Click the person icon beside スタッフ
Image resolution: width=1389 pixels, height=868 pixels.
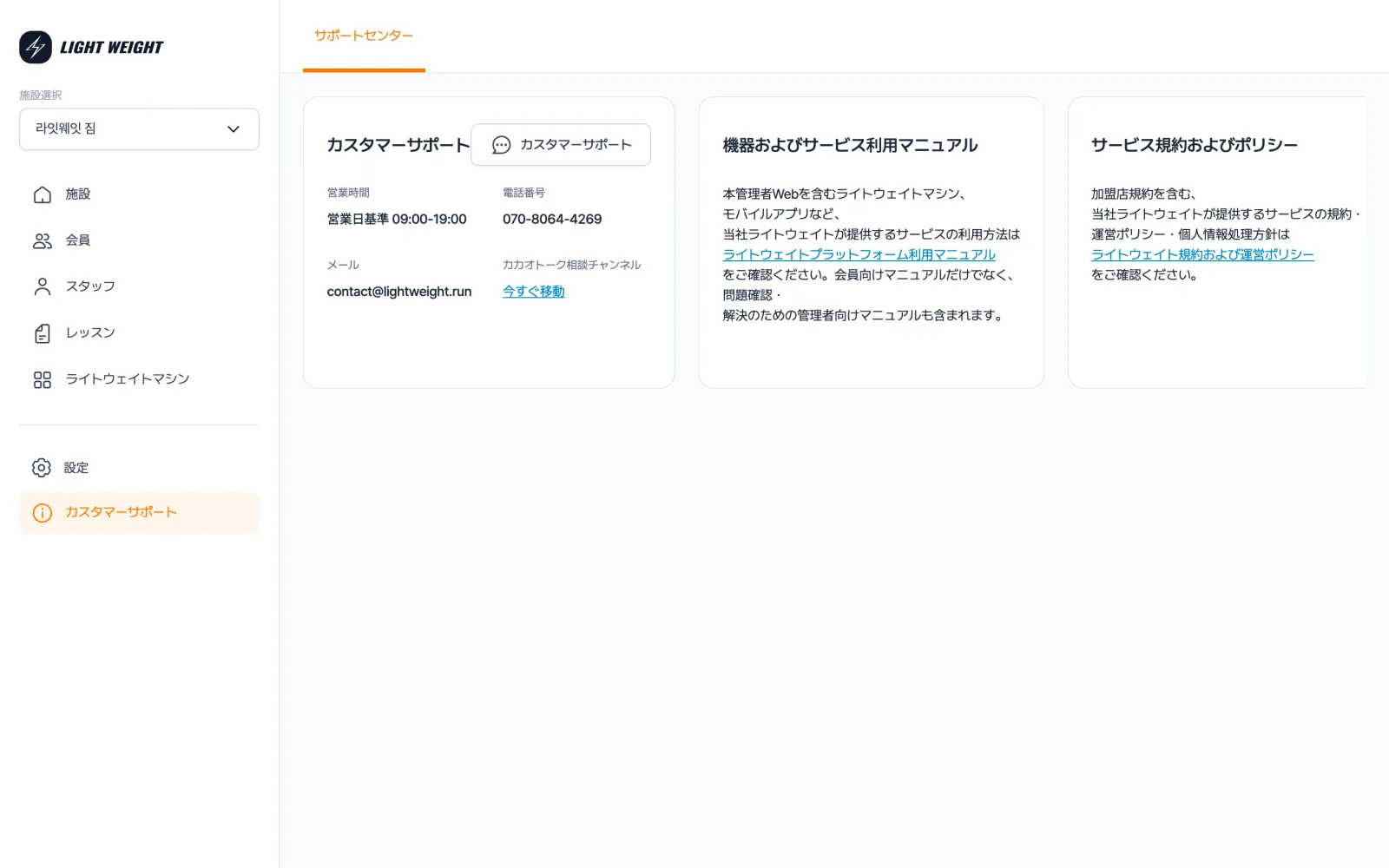point(42,286)
